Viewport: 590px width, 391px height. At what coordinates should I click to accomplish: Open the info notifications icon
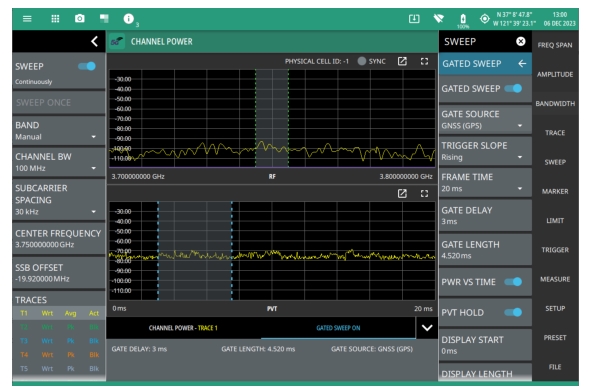coord(128,18)
